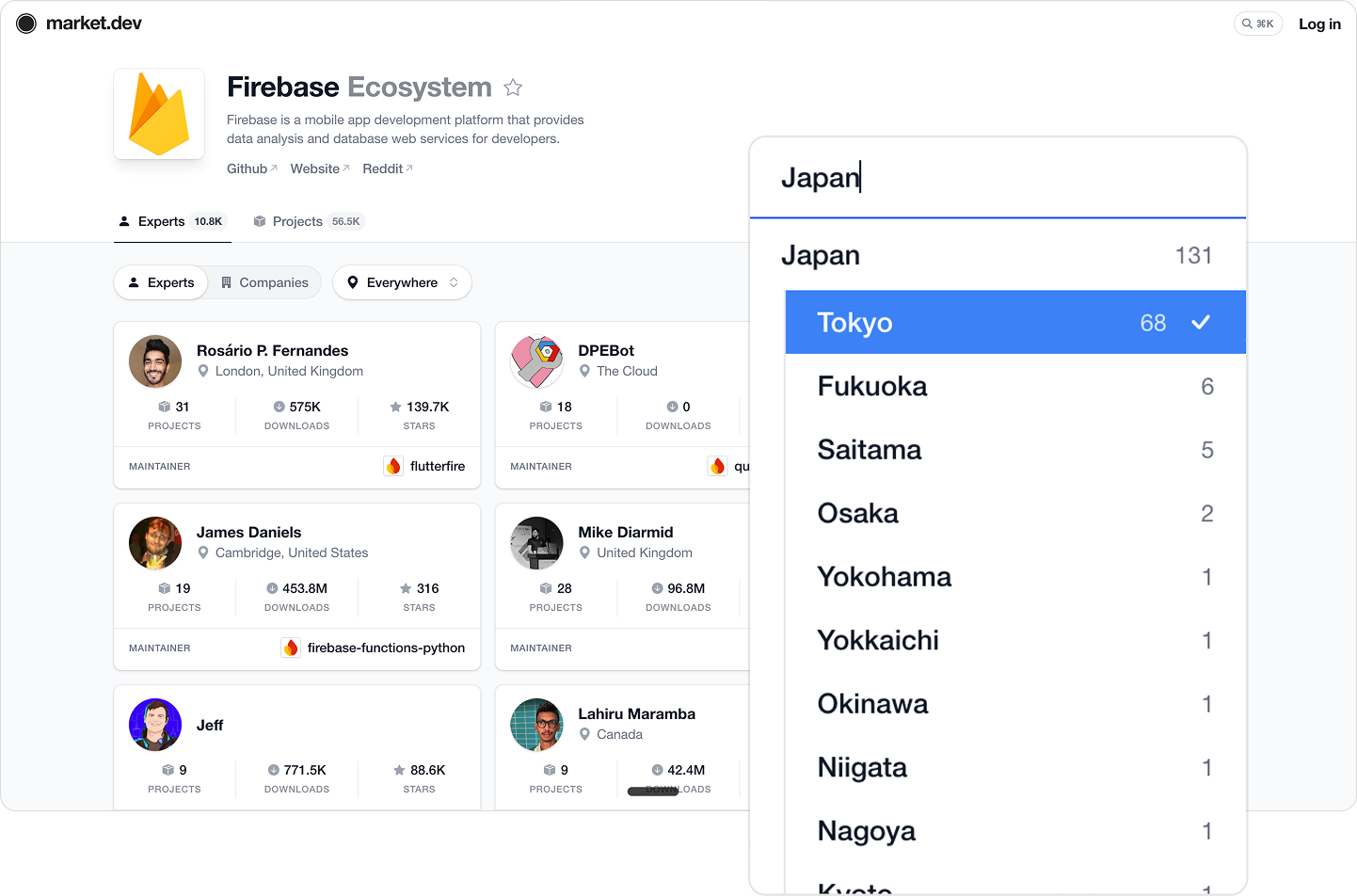
Task: Open Rosário P. Fernandes profile avatar
Action: (x=155, y=361)
